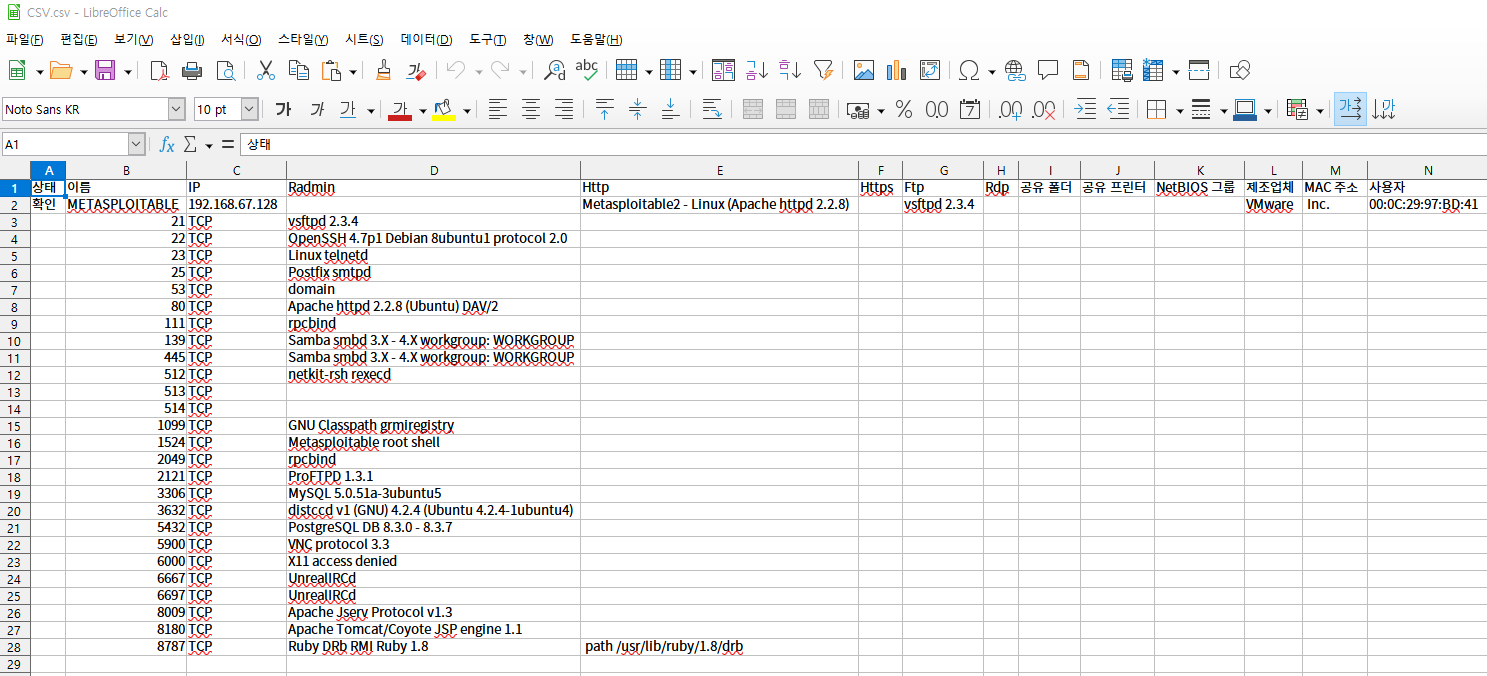Select column D header
The height and width of the screenshot is (676, 1487).
(433, 170)
